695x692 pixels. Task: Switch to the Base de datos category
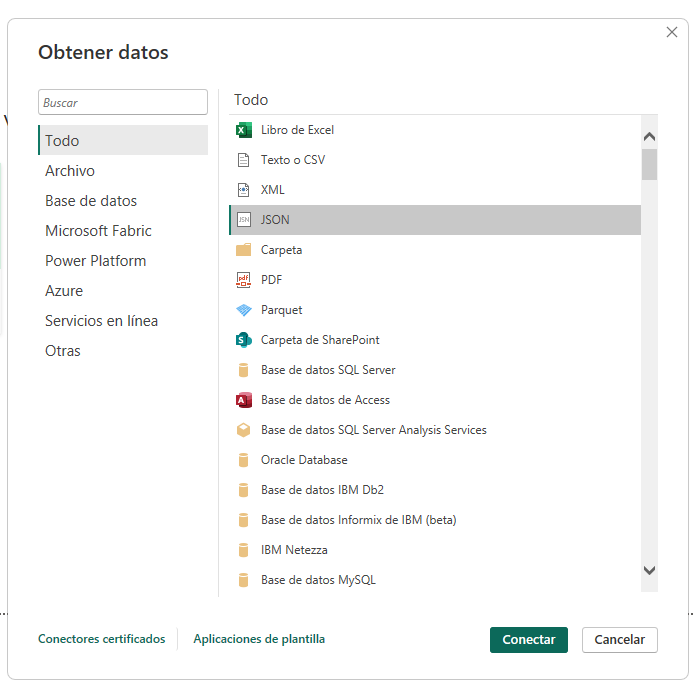[x=91, y=201]
